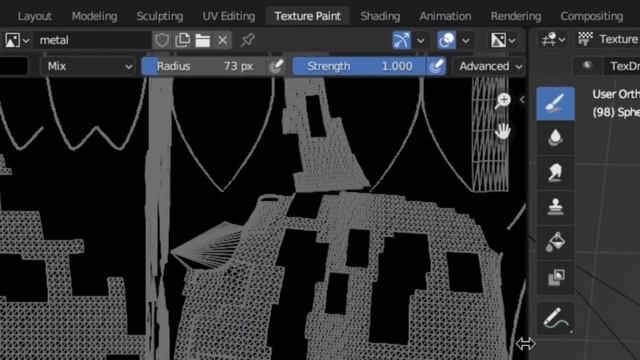The width and height of the screenshot is (640, 360).
Task: Click the brush color swatch
Action: (14, 66)
